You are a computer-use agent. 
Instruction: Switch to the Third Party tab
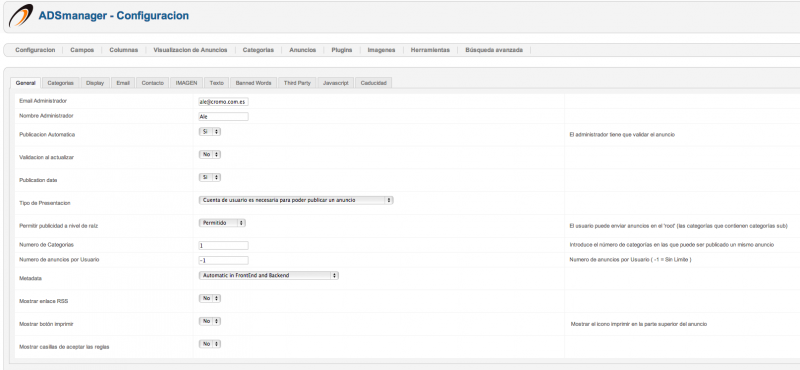(x=297, y=83)
